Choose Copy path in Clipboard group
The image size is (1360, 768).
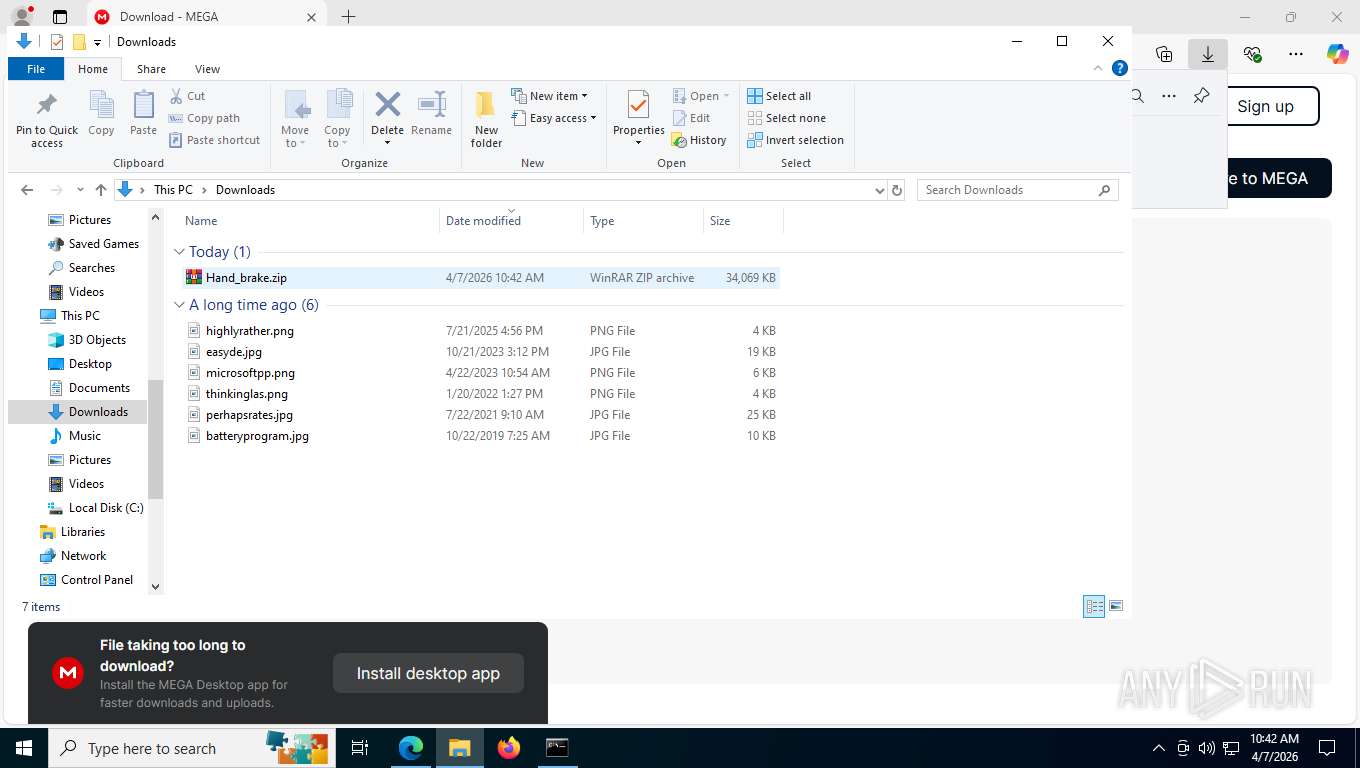click(x=204, y=118)
